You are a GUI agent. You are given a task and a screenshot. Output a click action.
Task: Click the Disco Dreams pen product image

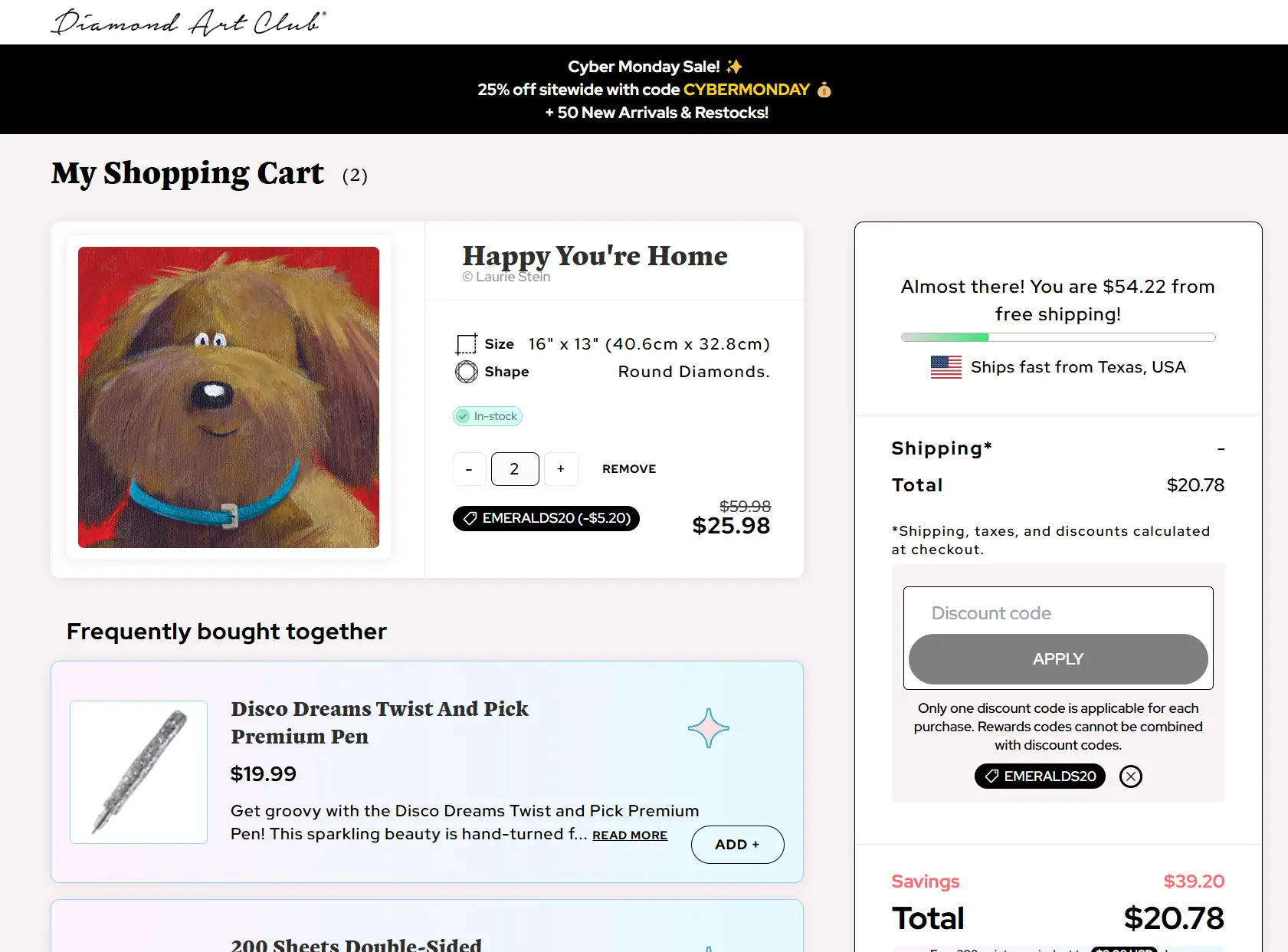139,772
